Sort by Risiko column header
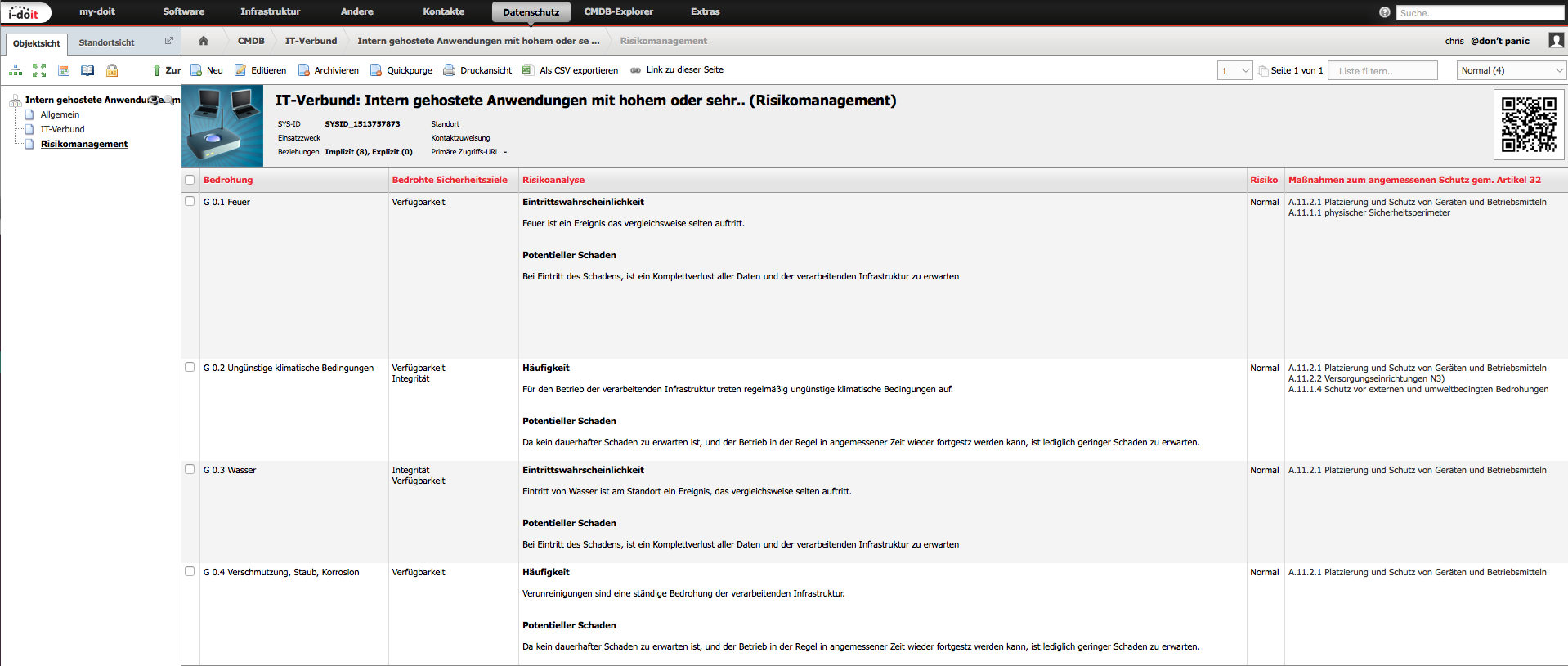Image resolution: width=1568 pixels, height=666 pixels. [x=1264, y=180]
